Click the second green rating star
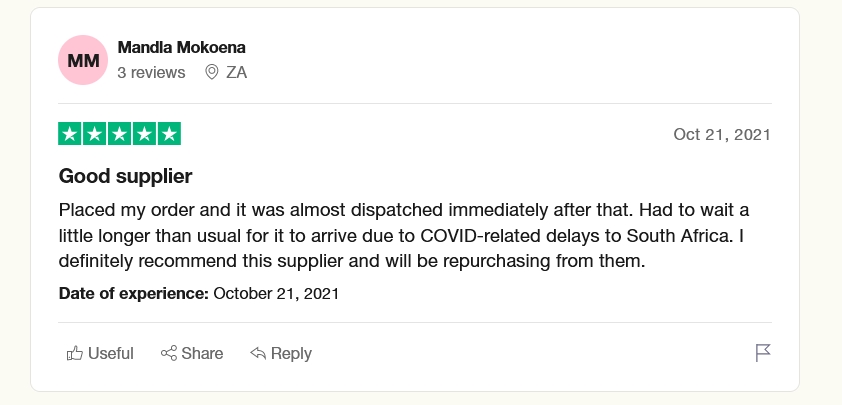Viewport: 842px width, 405px height. (95, 134)
